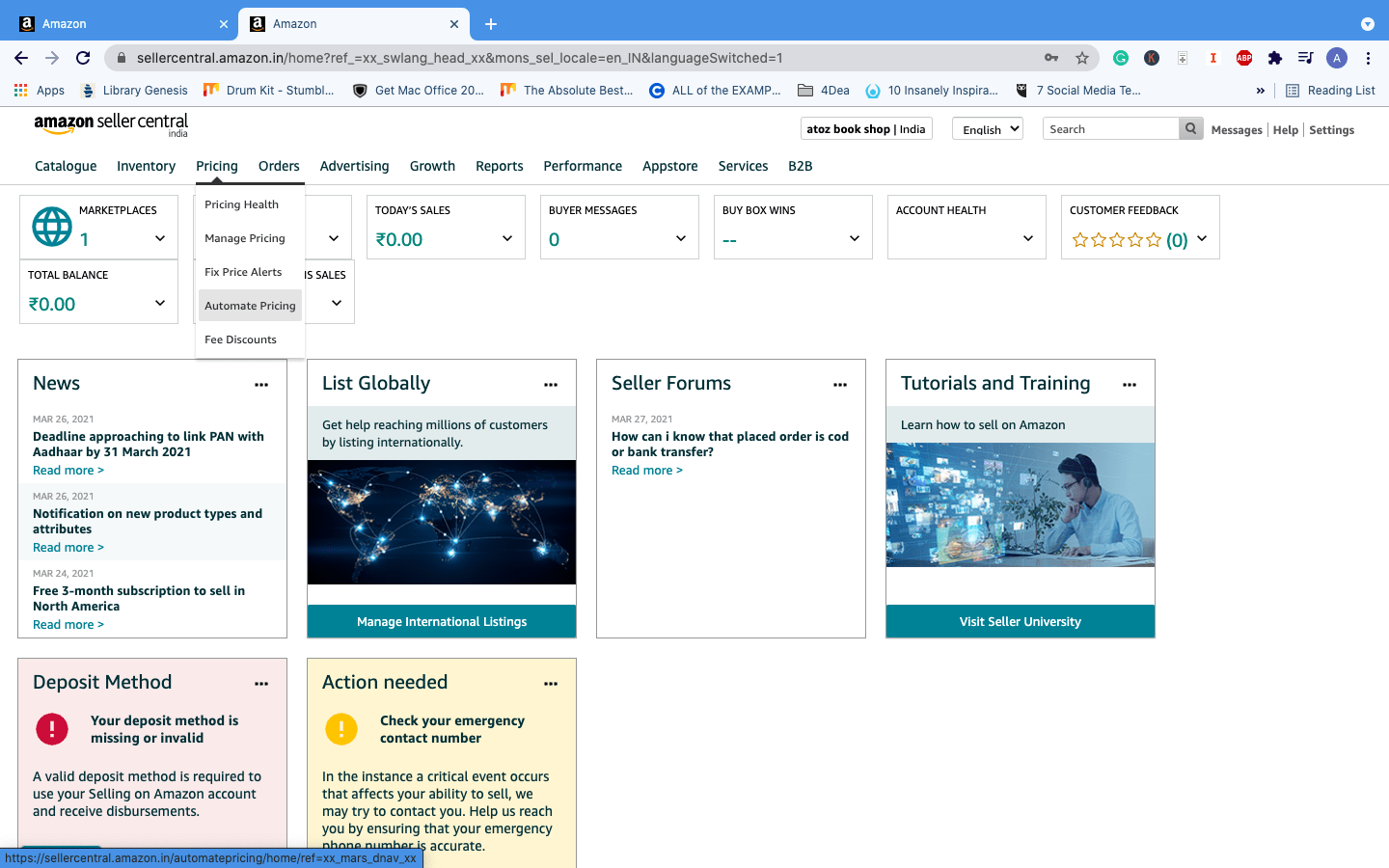Image resolution: width=1389 pixels, height=868 pixels.
Task: Expand the Today's Sales card chevron
Action: click(x=507, y=238)
